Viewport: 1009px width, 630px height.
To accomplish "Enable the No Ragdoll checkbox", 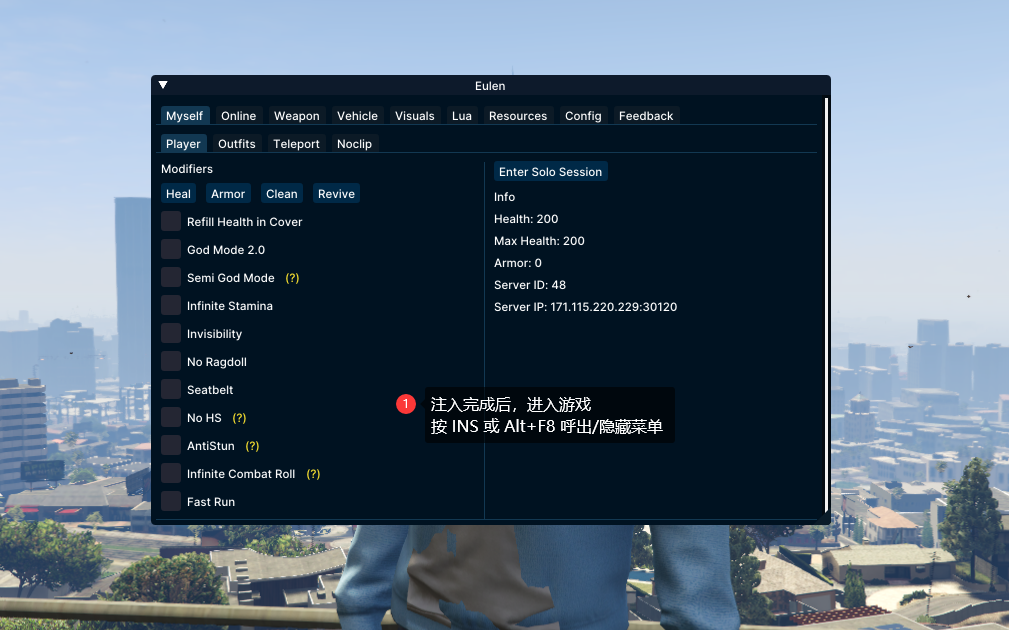I will tap(171, 361).
